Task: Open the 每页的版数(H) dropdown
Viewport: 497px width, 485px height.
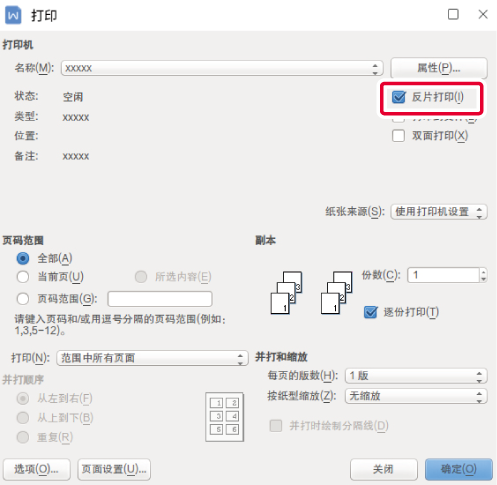Action: coord(416,376)
